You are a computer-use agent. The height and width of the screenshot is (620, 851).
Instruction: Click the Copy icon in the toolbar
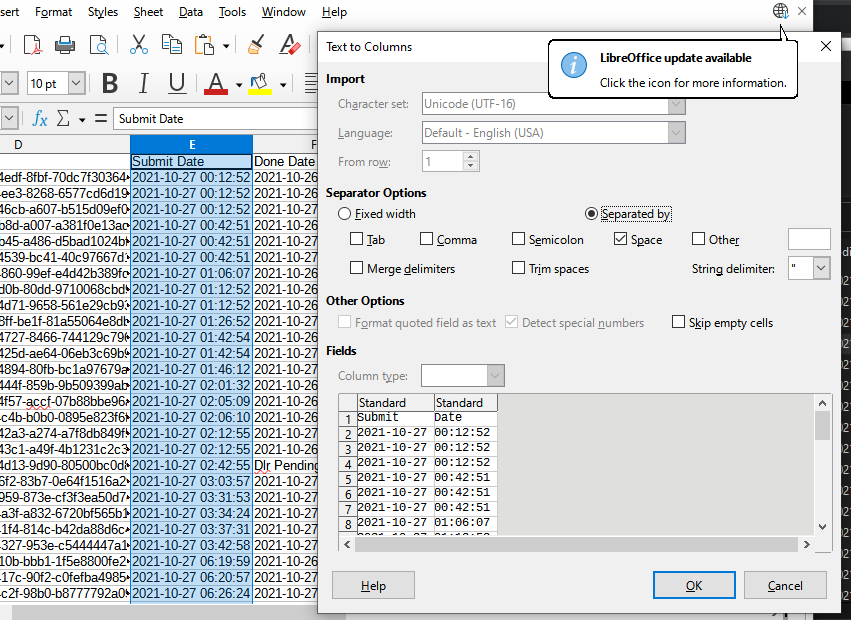pyautogui.click(x=172, y=45)
